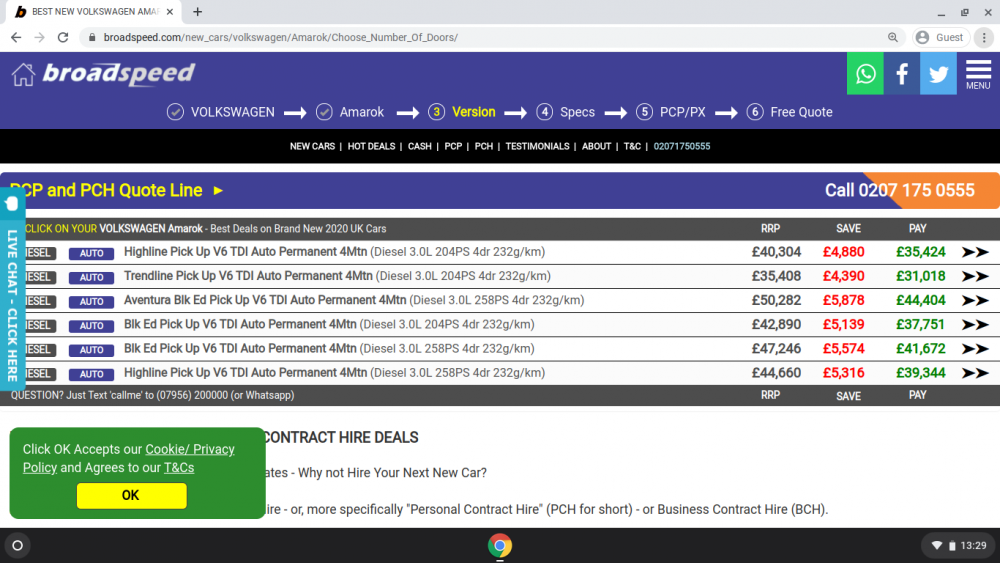This screenshot has width=1000, height=563.
Task: Select step 3 Version
Action: click(462, 112)
